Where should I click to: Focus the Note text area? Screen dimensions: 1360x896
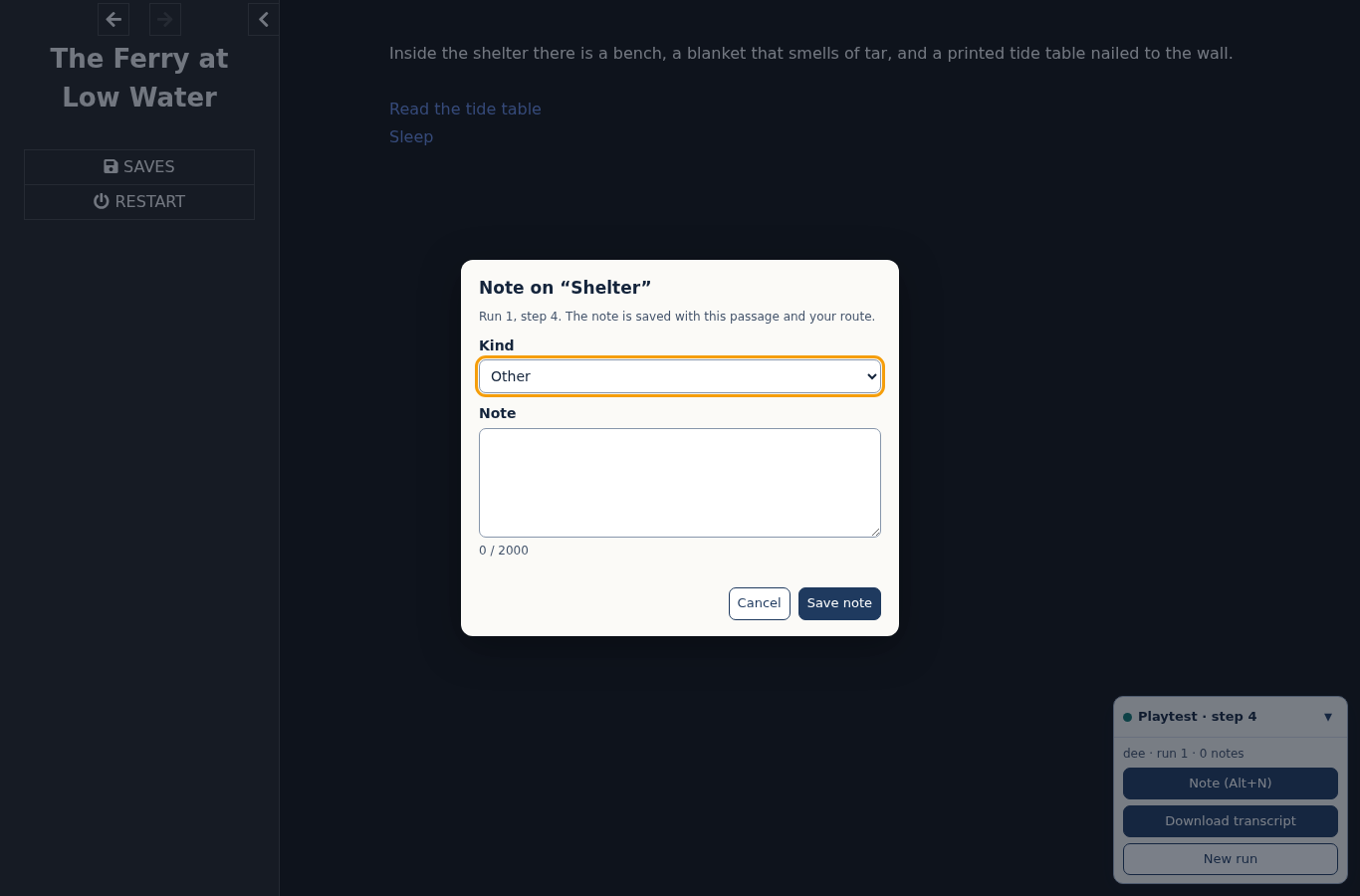point(680,483)
